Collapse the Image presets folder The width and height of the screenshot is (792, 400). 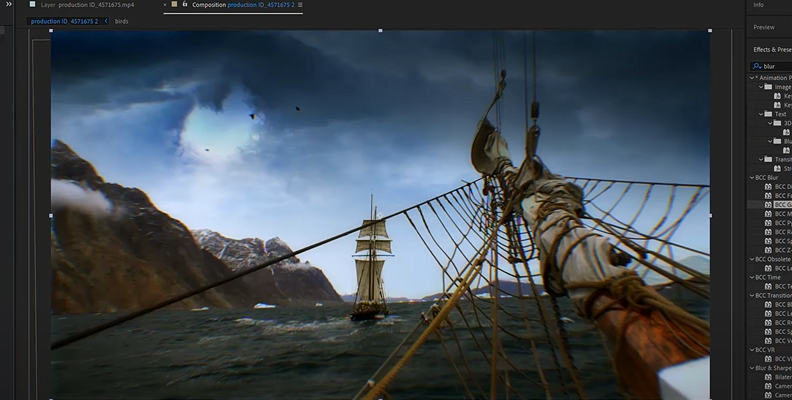pyautogui.click(x=761, y=87)
